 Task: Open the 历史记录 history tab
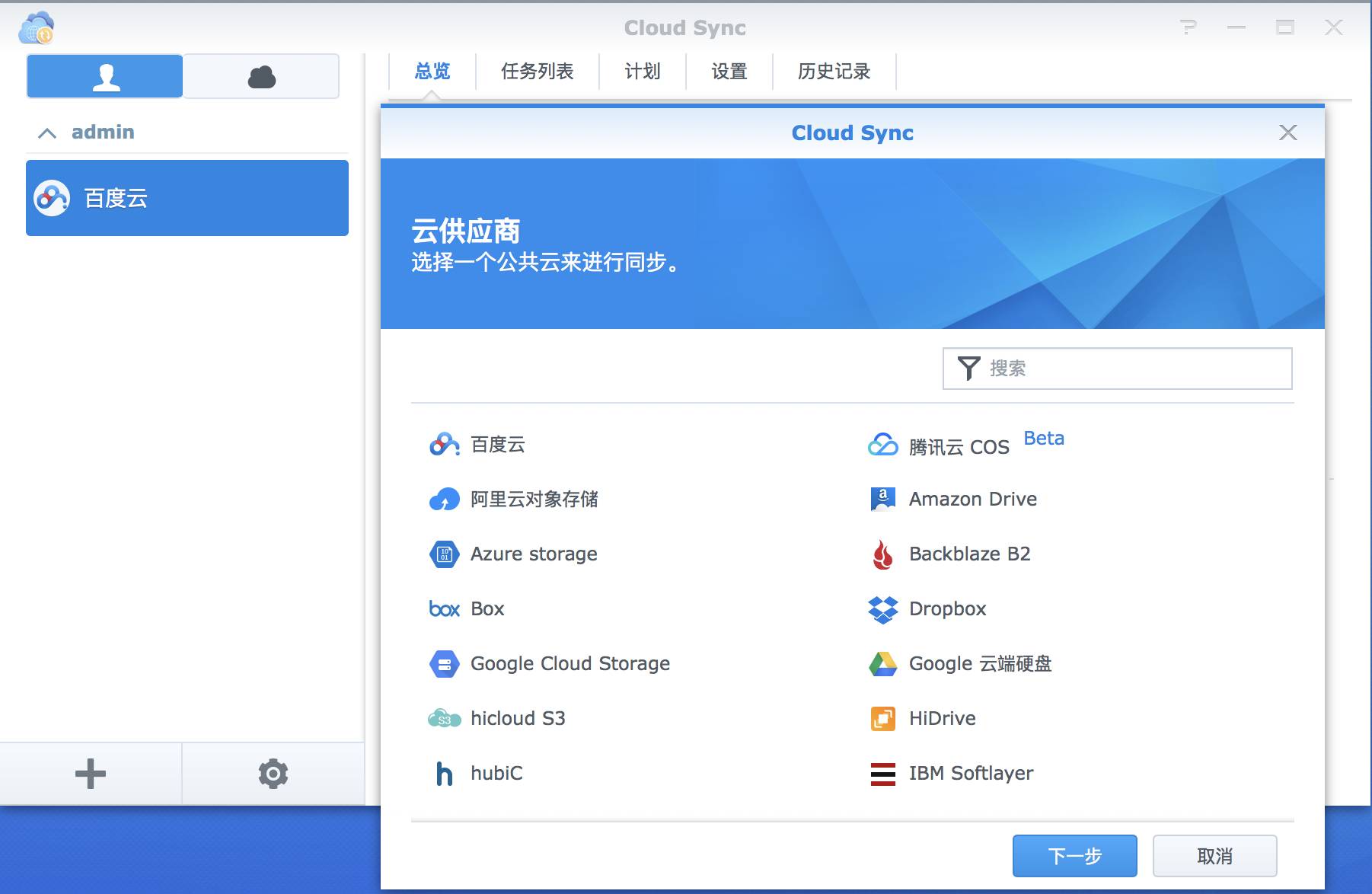[834, 72]
